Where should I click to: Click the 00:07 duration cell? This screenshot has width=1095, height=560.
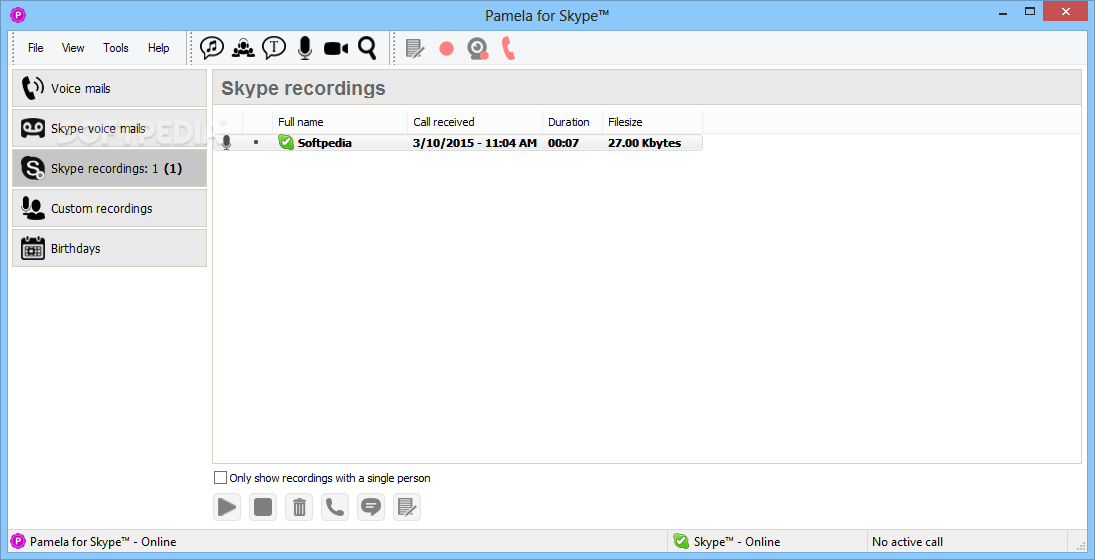[563, 143]
